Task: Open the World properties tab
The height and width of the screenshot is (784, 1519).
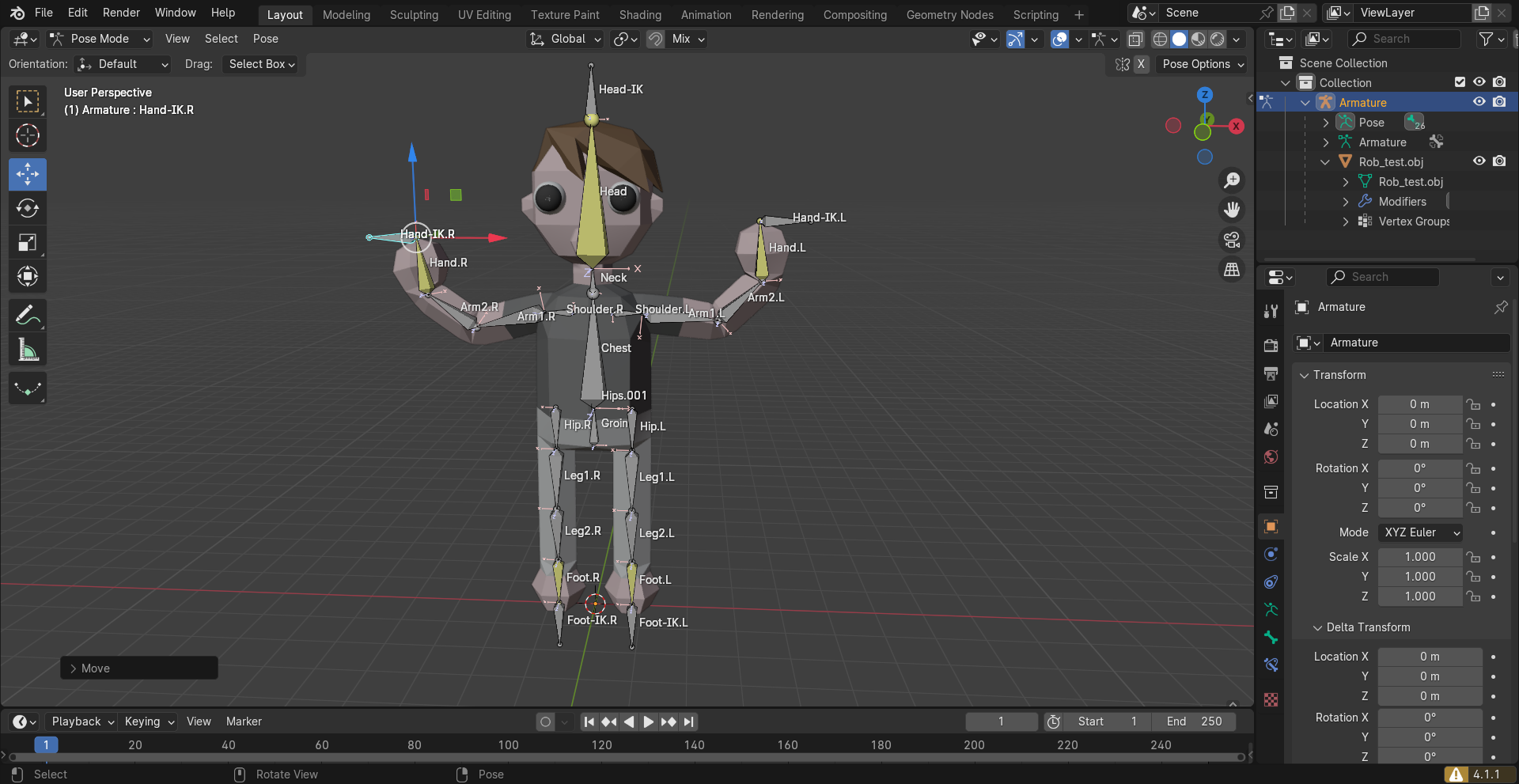Action: [x=1271, y=456]
